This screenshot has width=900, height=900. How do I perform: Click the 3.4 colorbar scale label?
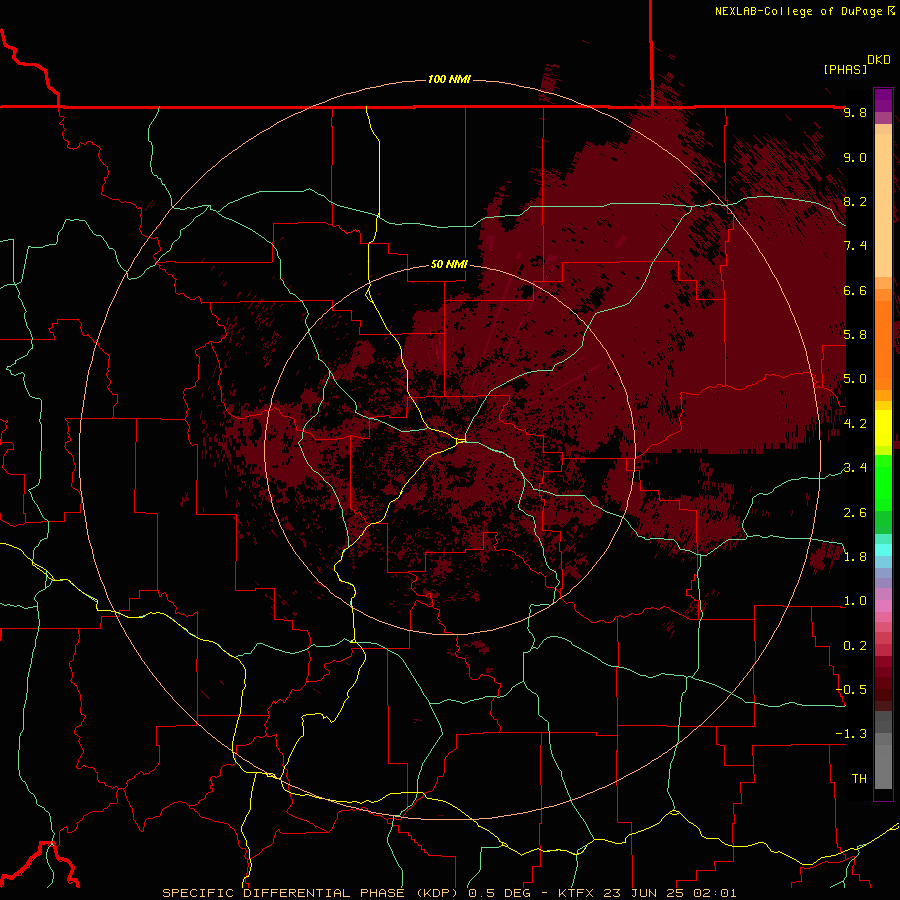click(x=855, y=468)
